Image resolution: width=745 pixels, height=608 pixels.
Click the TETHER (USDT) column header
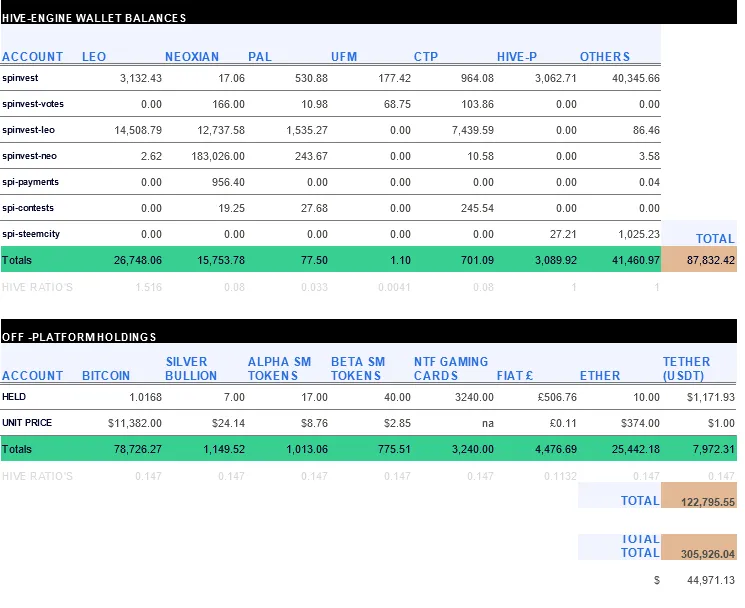(687, 369)
